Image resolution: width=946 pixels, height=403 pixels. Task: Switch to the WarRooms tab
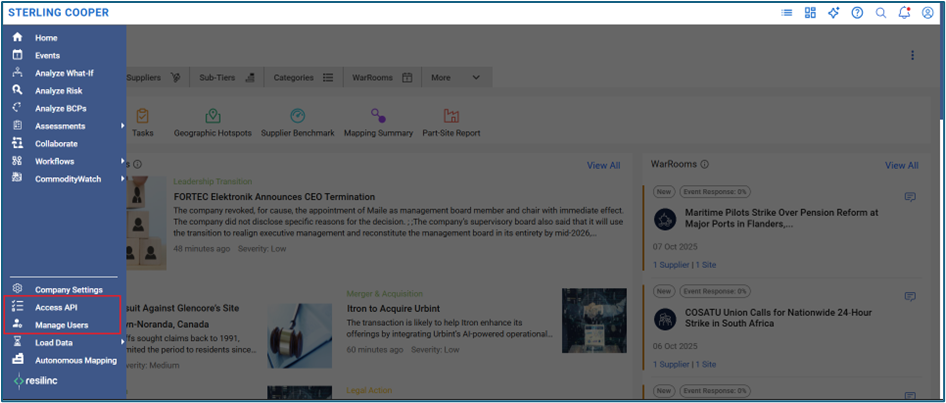pyautogui.click(x=383, y=77)
